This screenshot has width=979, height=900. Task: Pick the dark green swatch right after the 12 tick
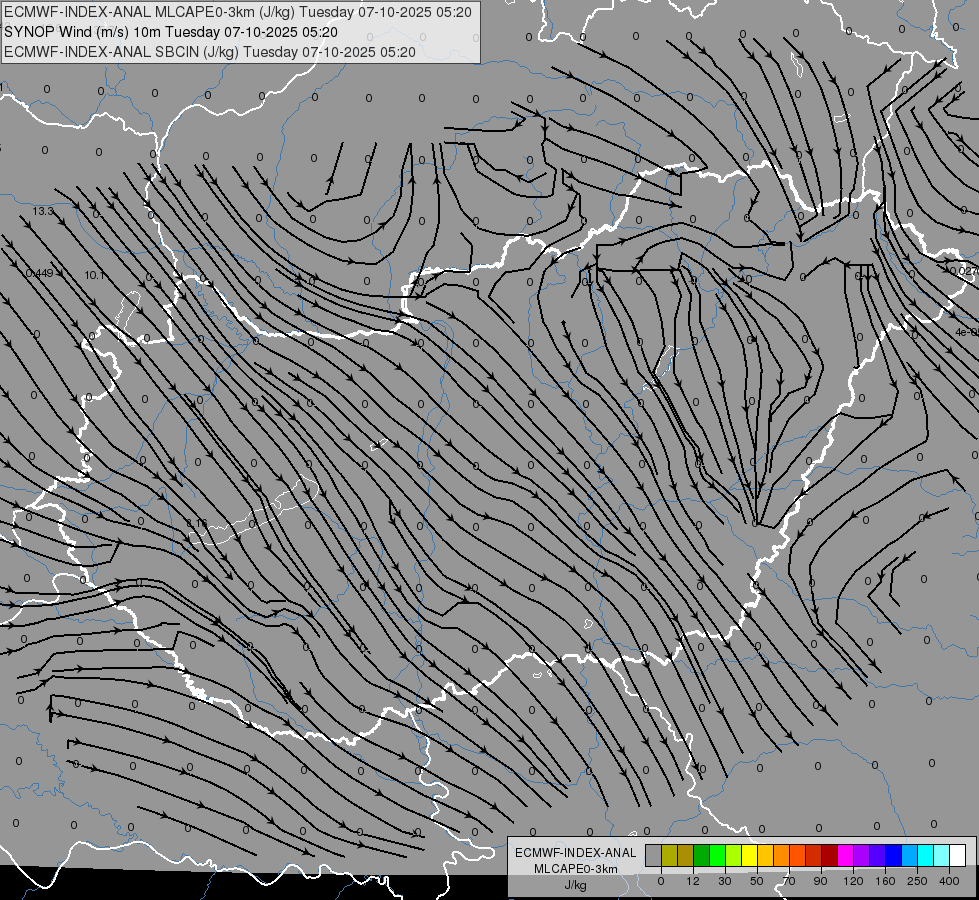coord(702,855)
